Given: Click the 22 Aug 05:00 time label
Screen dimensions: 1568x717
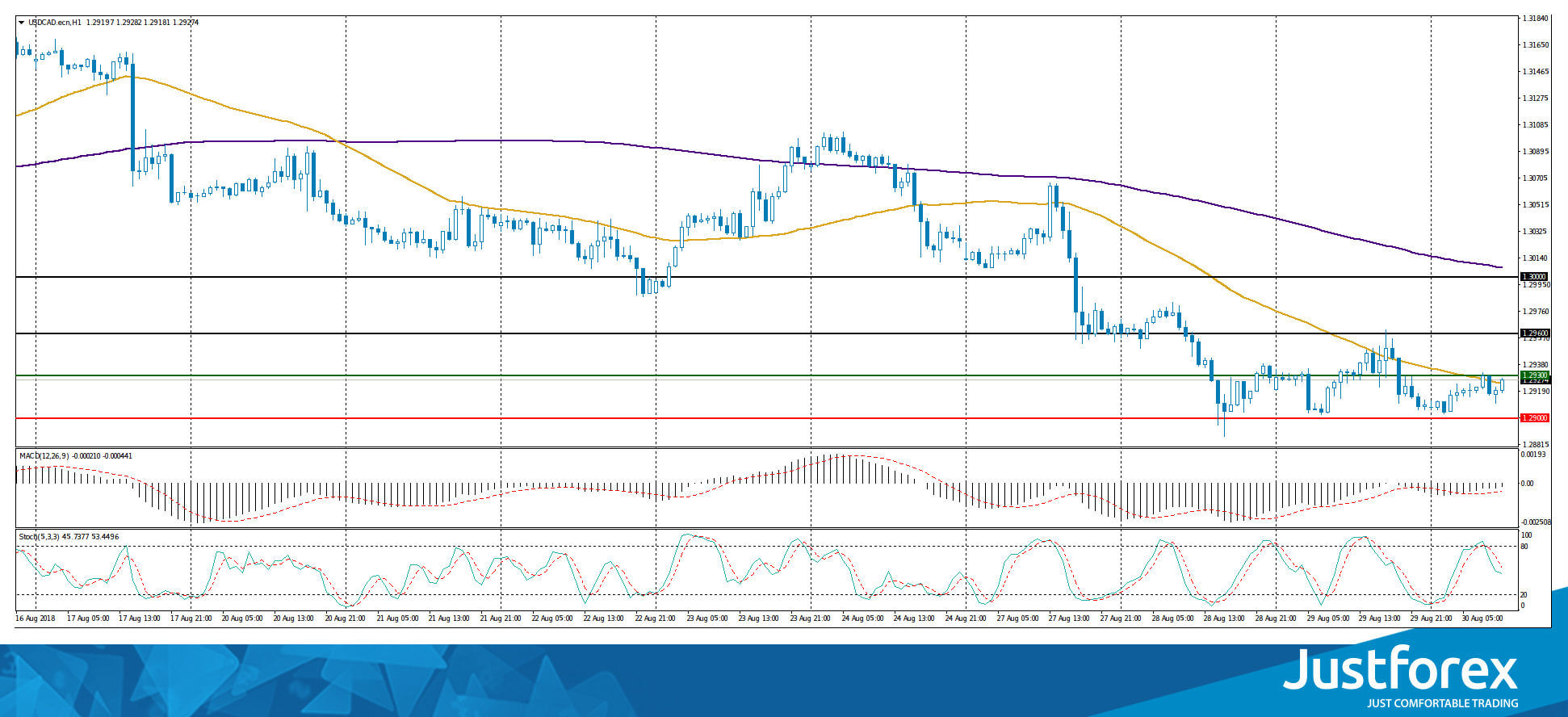Looking at the screenshot, I should pos(552,618).
